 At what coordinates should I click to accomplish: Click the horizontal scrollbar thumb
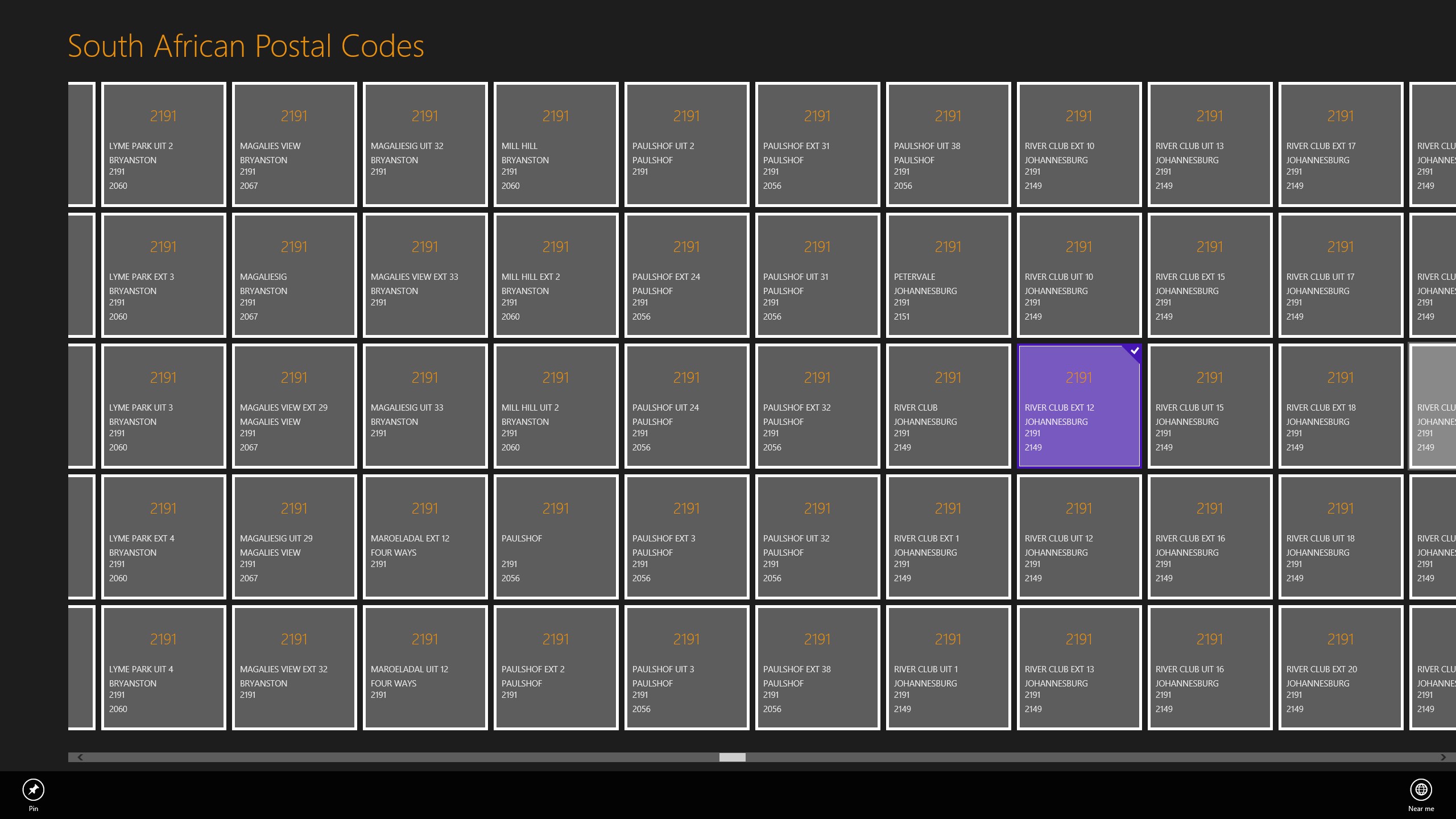point(733,757)
